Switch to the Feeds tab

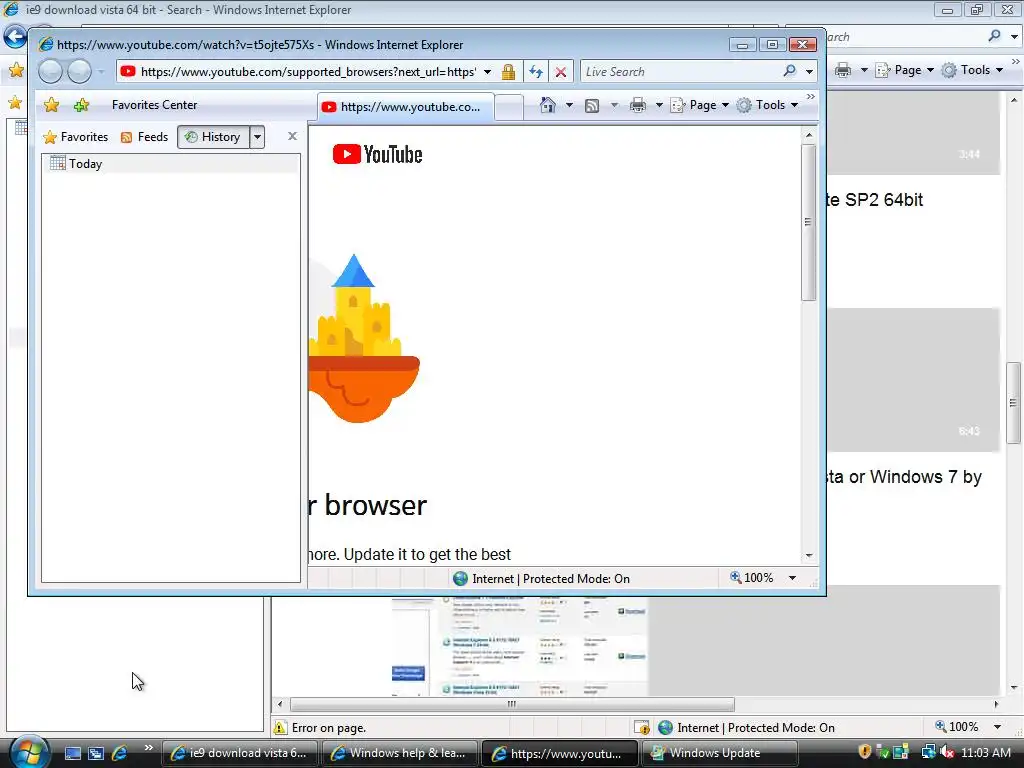(144, 136)
